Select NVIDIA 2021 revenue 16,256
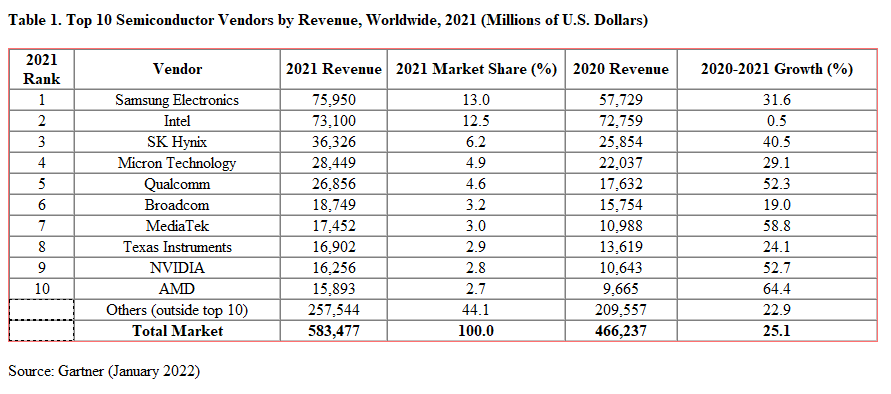This screenshot has width=891, height=394. (334, 268)
